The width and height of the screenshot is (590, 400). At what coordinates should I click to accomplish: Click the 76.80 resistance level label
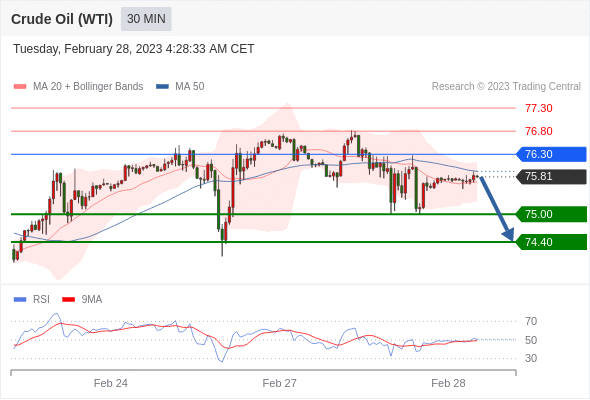538,131
